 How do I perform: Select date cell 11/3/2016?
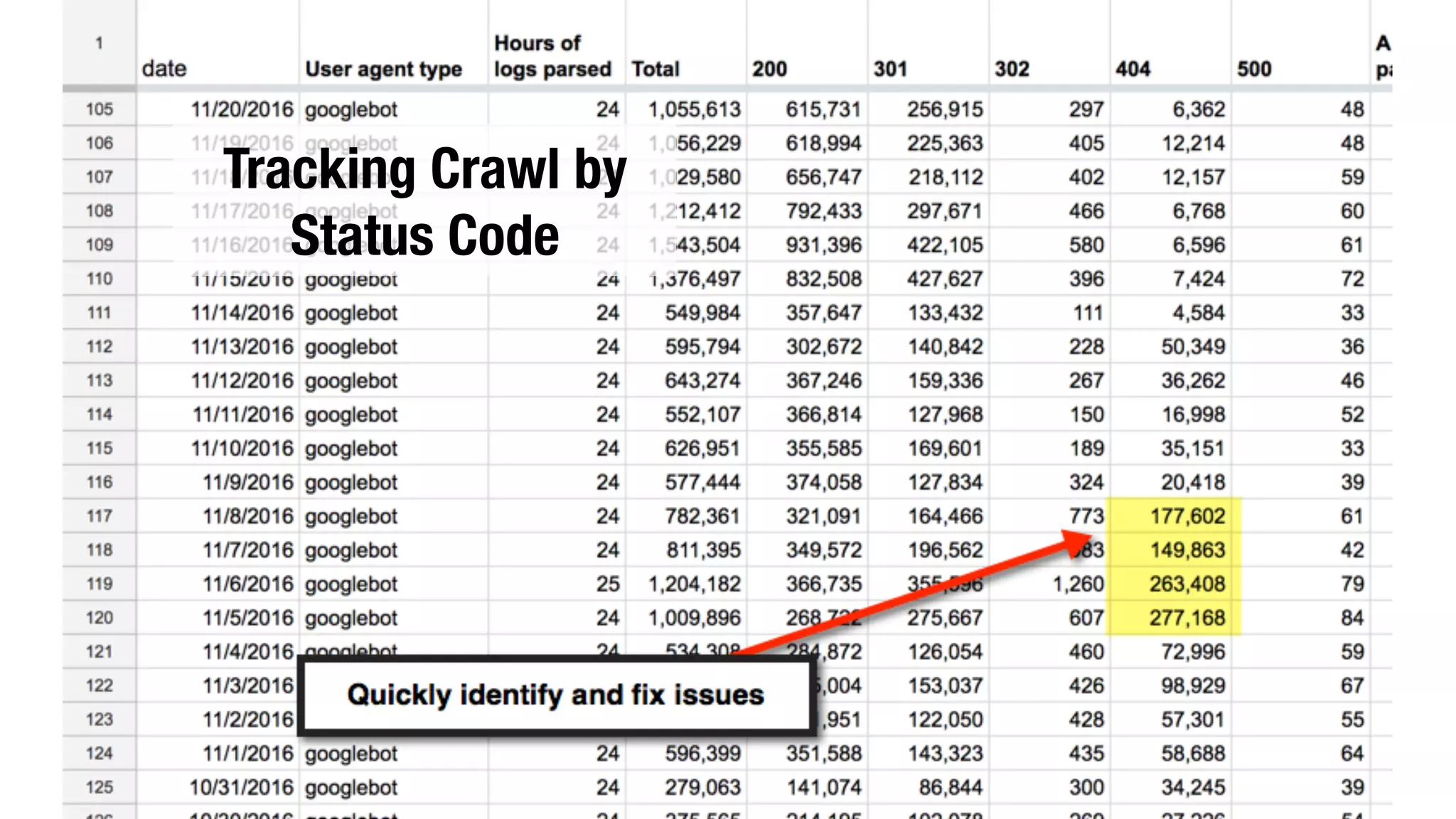click(218, 685)
